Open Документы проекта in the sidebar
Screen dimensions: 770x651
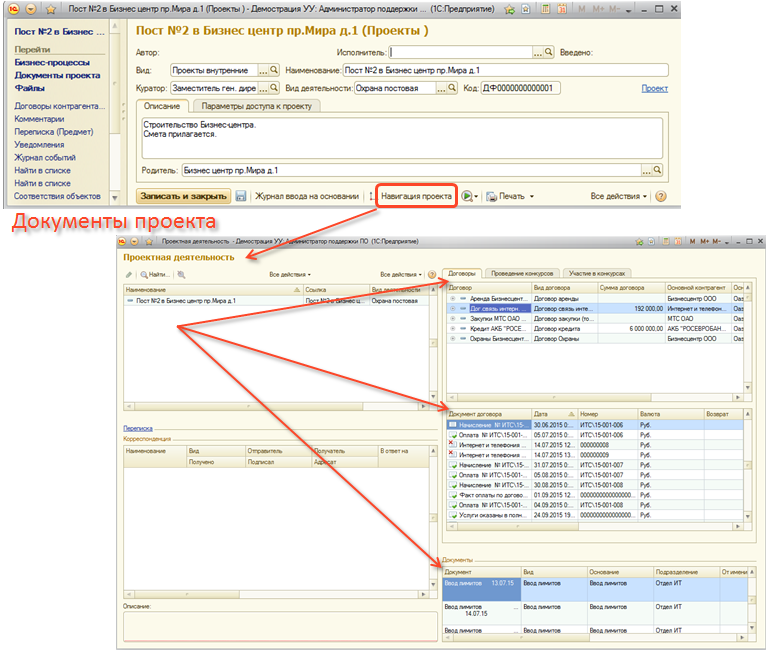57,75
